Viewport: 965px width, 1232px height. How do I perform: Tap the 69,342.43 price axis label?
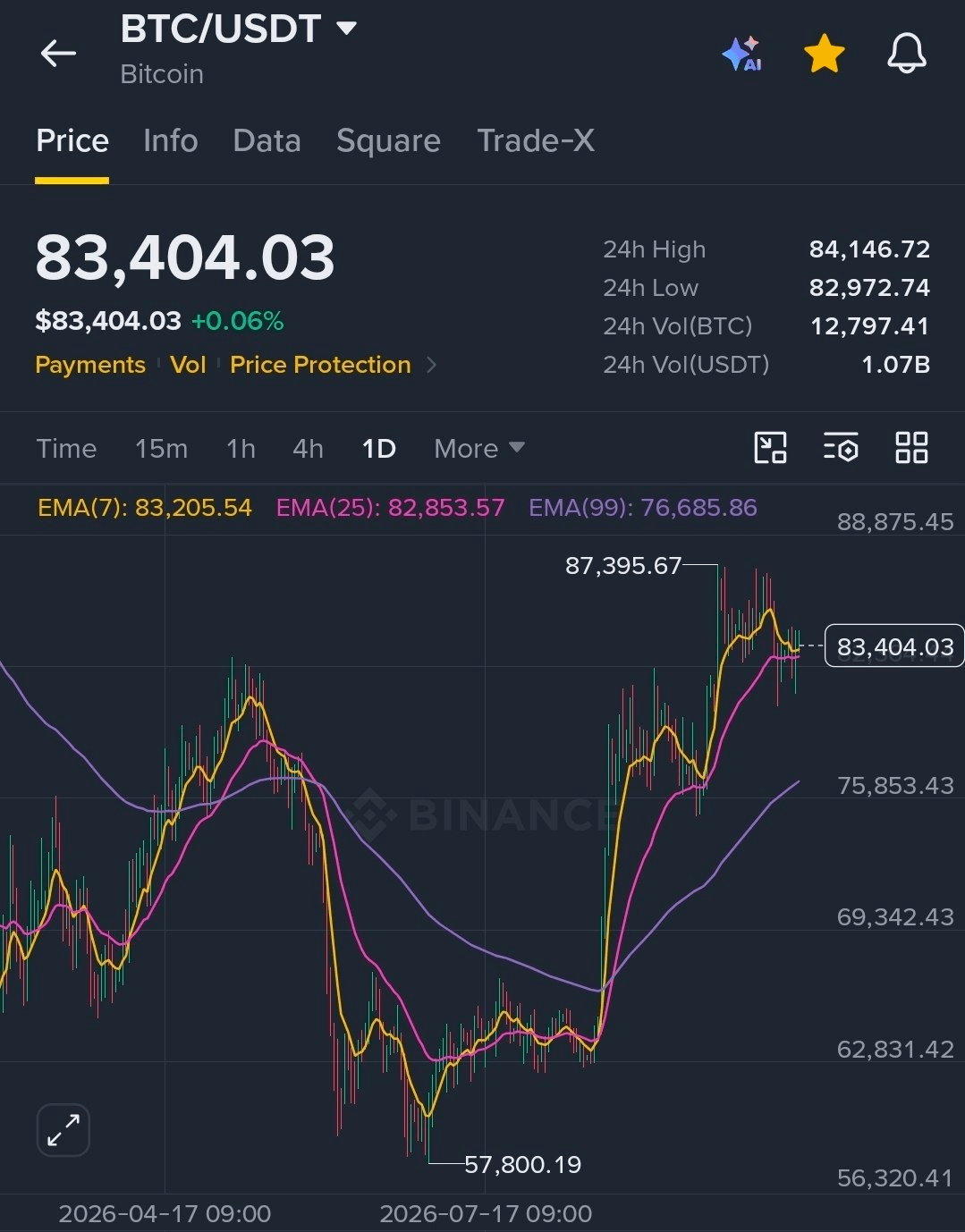895,917
